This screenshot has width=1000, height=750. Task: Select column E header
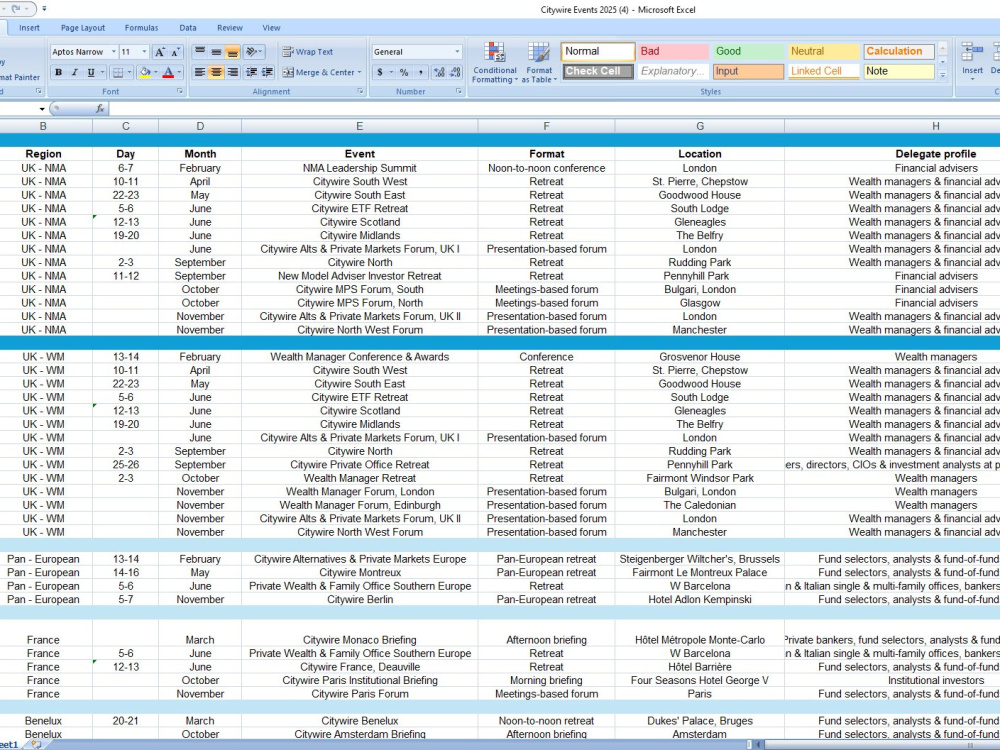[360, 126]
